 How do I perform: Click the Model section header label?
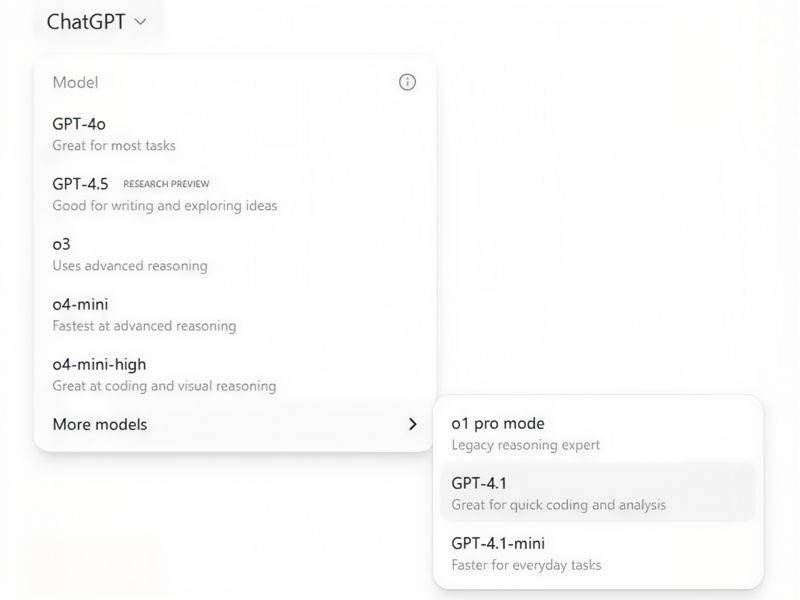point(75,82)
